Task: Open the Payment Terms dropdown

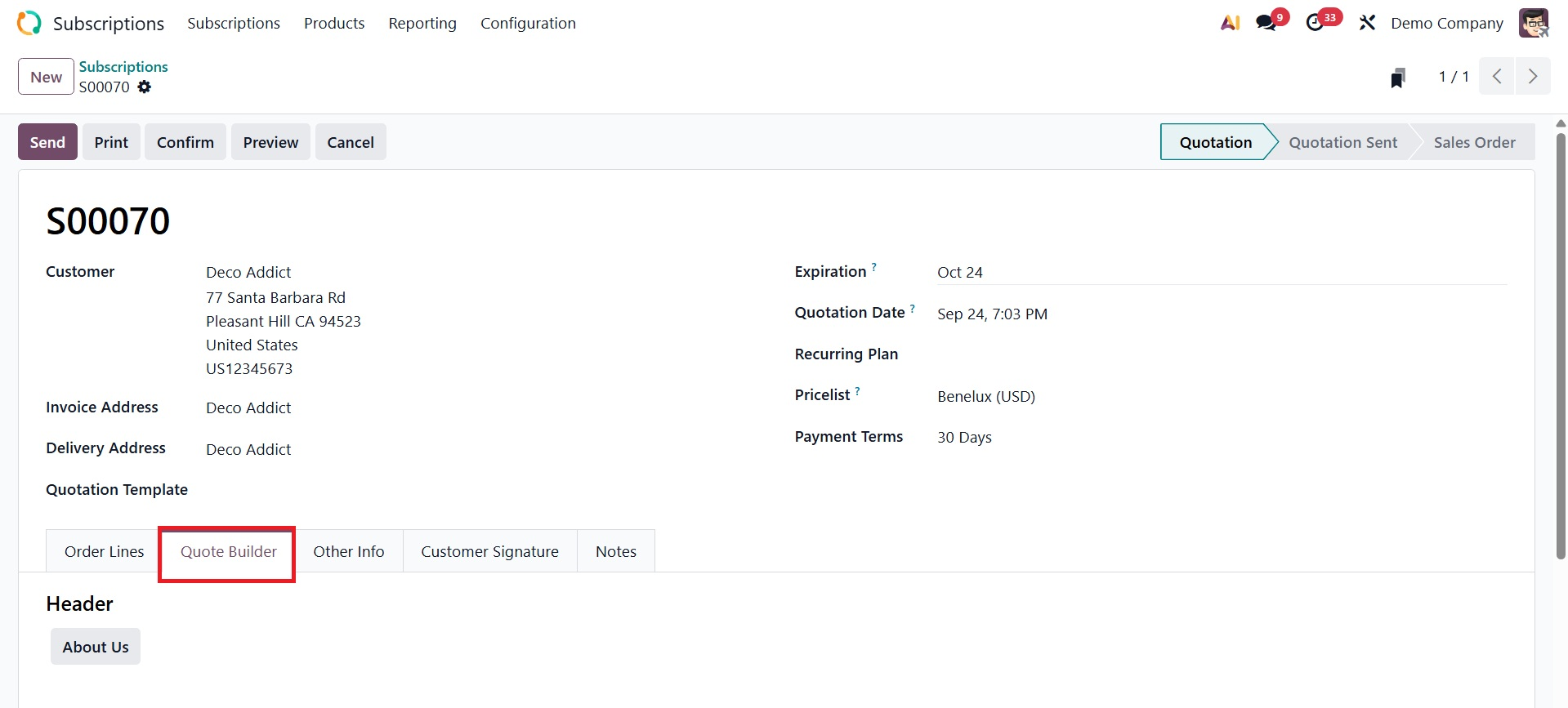Action: [x=1221, y=438]
